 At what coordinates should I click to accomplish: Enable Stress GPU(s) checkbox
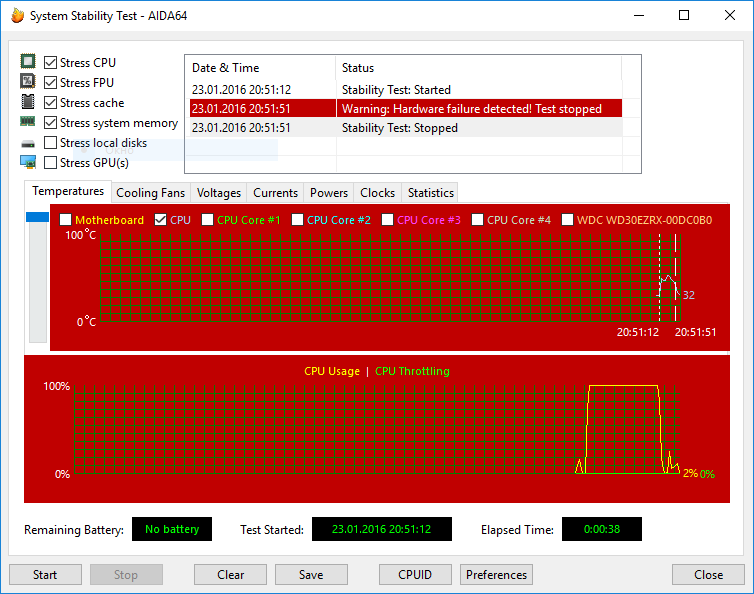(50, 163)
